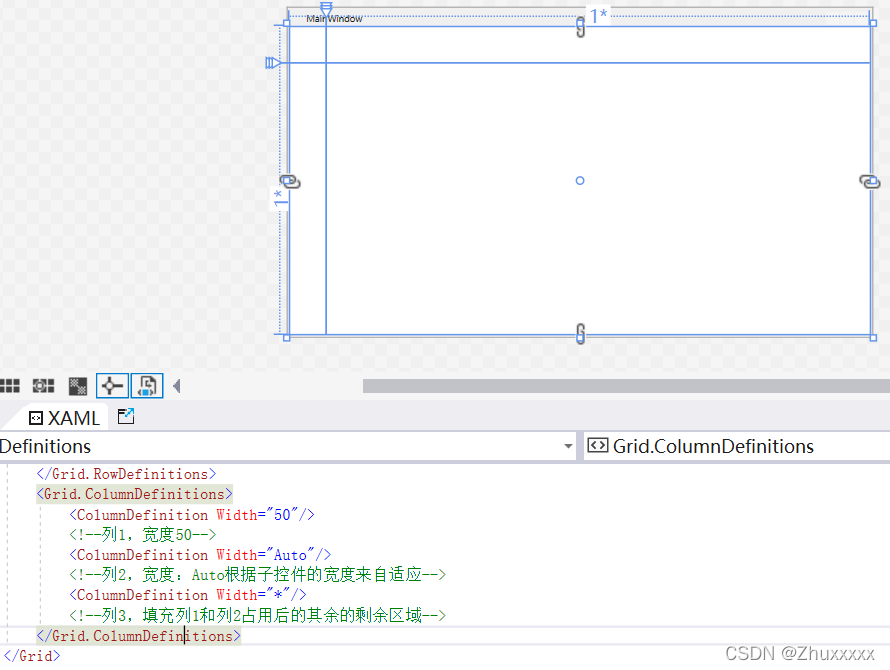Click the closing Grid.ColumnDefinitions tag
The image size is (890, 670).
point(137,635)
